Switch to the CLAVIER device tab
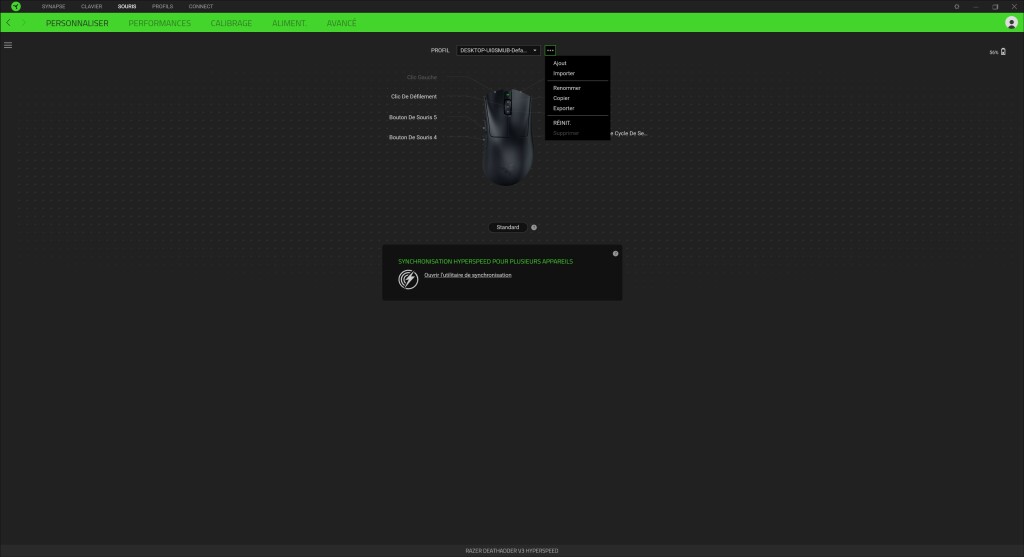The width and height of the screenshot is (1024, 557). coord(91,7)
